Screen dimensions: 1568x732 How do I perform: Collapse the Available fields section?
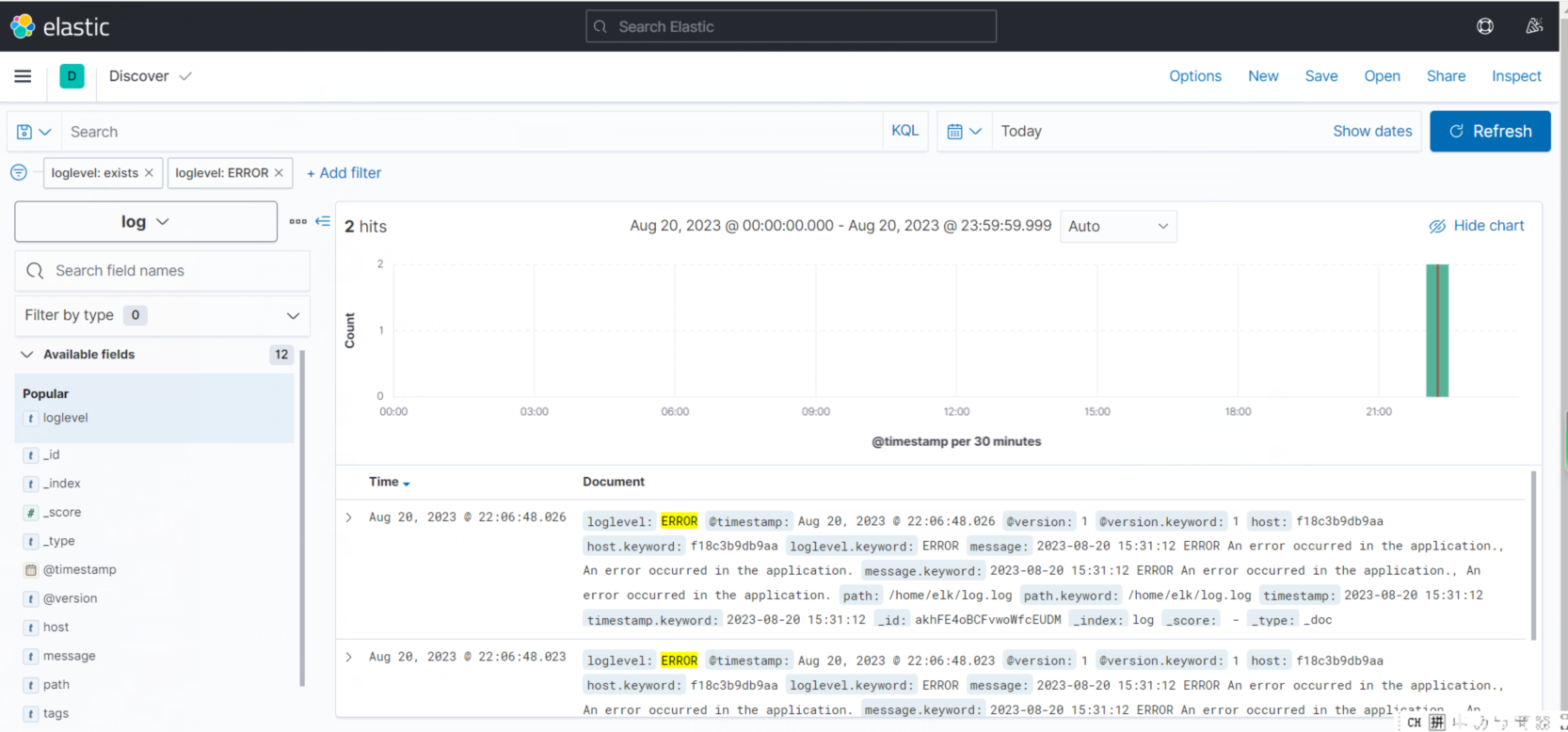tap(26, 355)
